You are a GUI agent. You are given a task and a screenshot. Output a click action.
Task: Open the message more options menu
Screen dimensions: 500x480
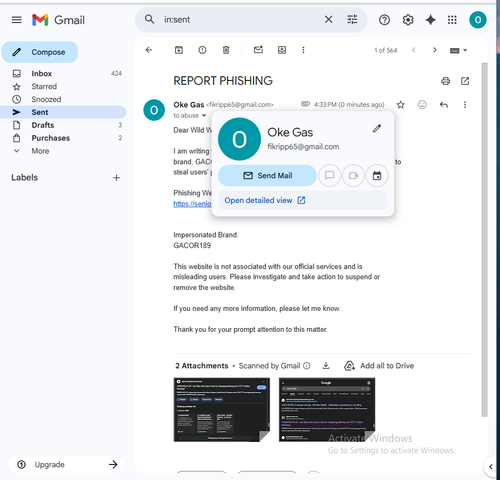(465, 105)
